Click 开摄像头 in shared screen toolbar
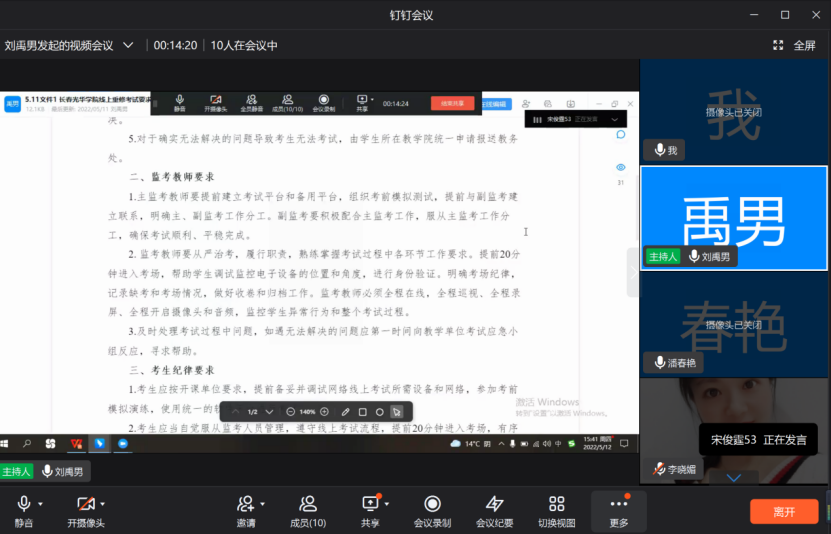Image resolution: width=831 pixels, height=534 pixels. pyautogui.click(x=216, y=103)
